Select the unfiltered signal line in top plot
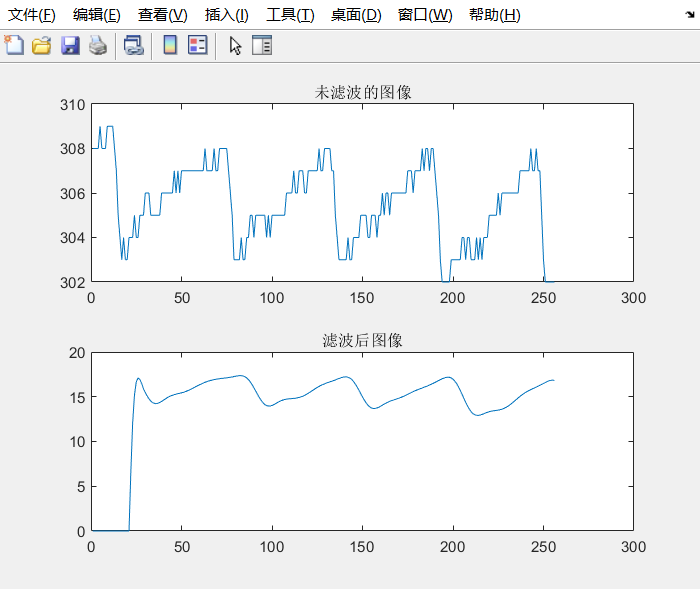 coord(192,171)
